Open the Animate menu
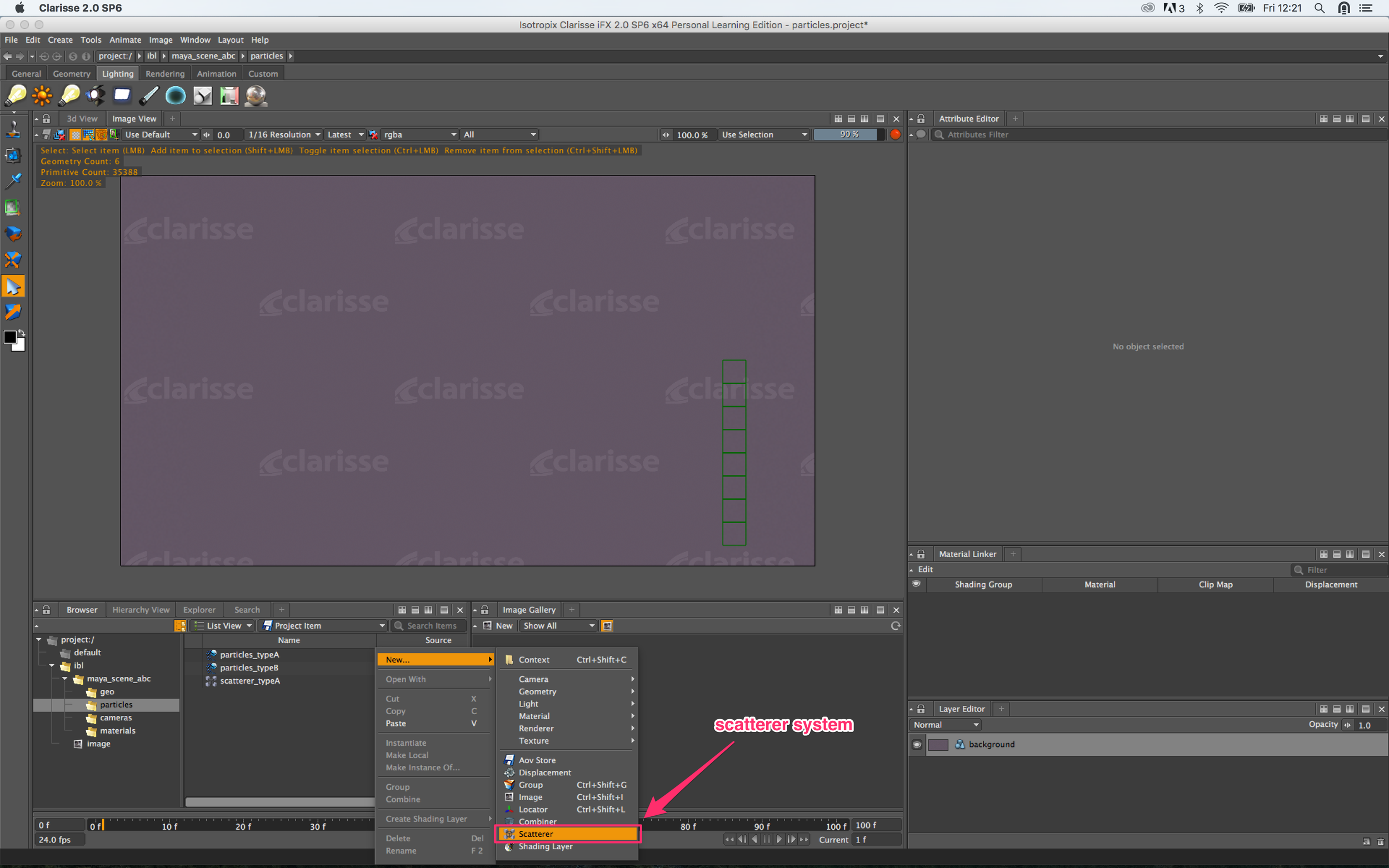Image resolution: width=1389 pixels, height=868 pixels. click(x=125, y=39)
